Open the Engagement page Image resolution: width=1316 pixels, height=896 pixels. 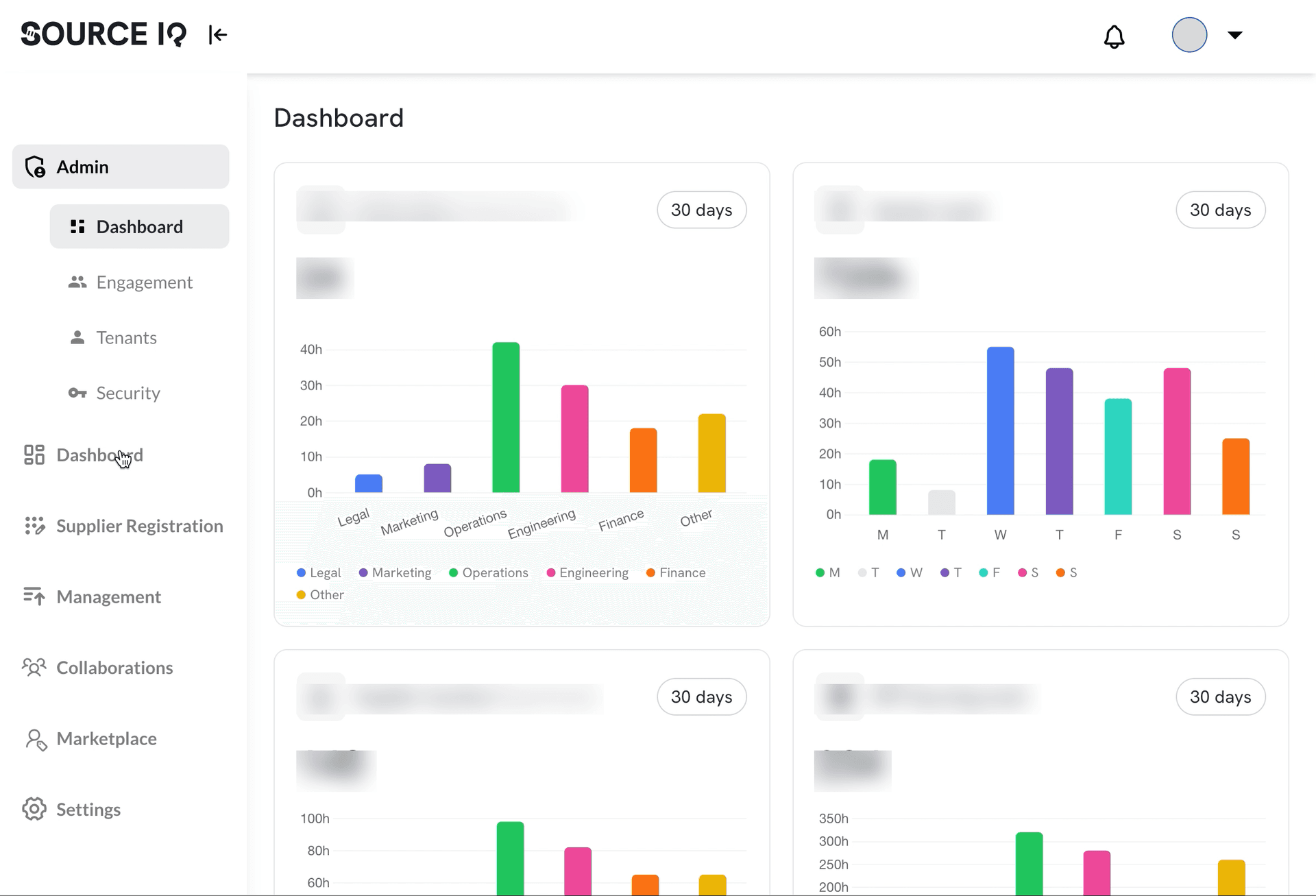point(130,282)
